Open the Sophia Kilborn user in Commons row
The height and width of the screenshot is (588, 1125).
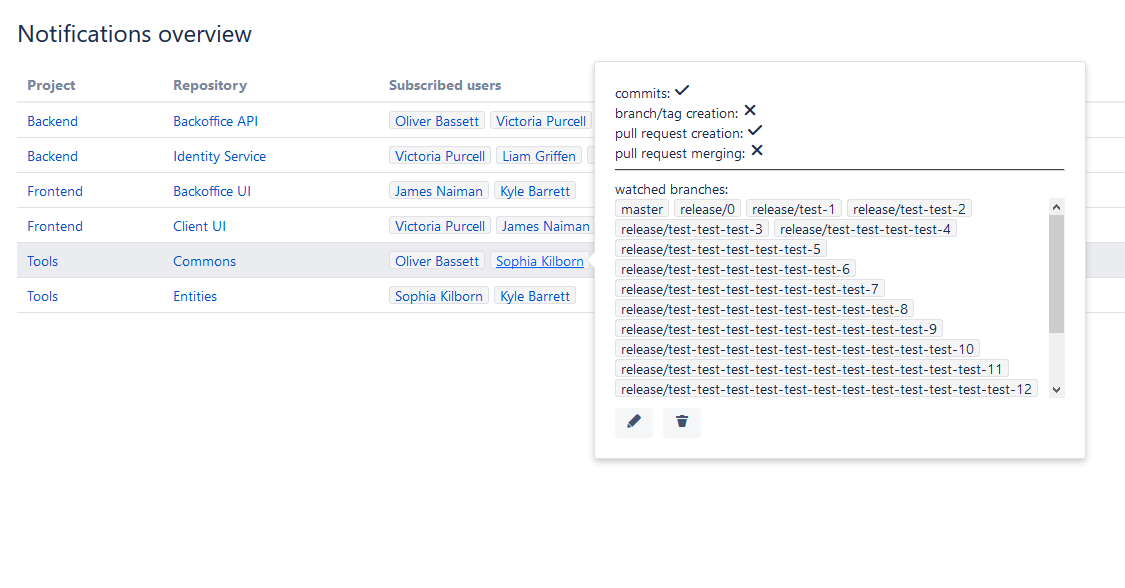coord(540,261)
